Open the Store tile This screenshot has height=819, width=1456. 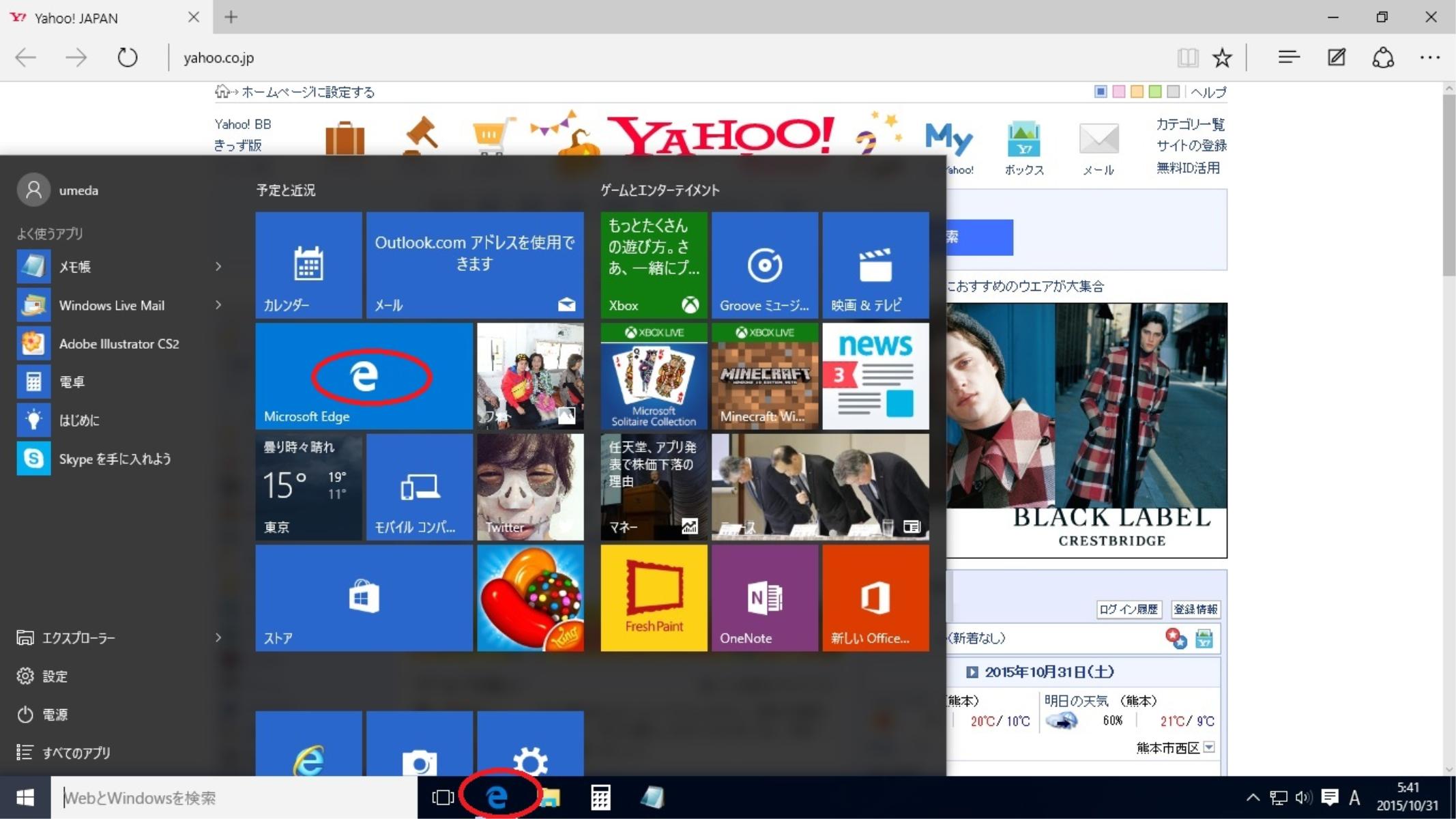coord(364,598)
